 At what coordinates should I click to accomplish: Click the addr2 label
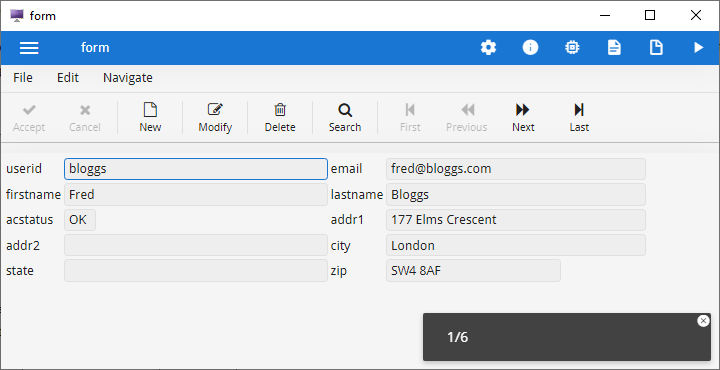pyautogui.click(x=23, y=246)
